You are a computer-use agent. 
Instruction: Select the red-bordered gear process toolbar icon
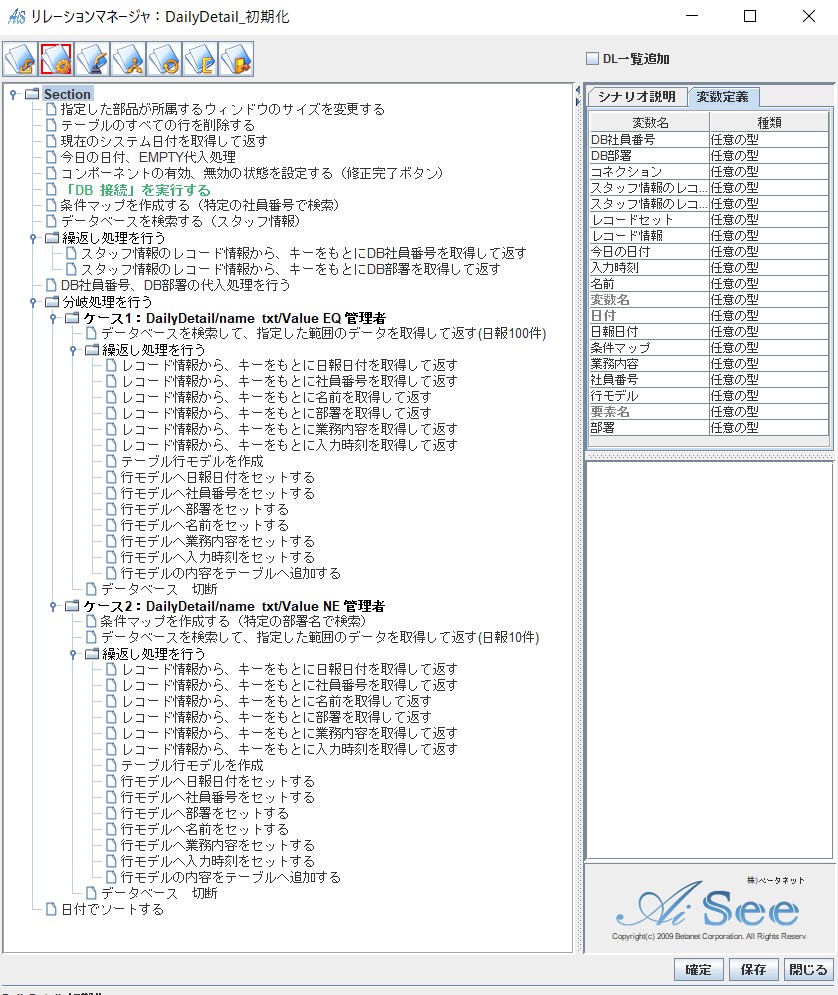[x=56, y=59]
